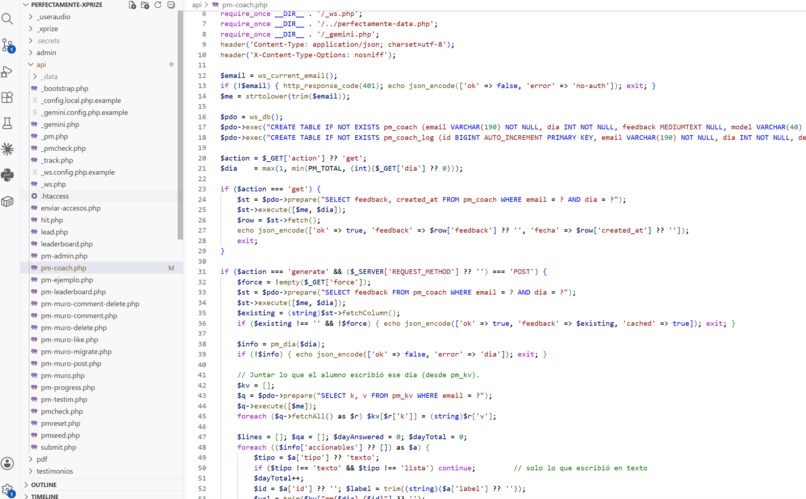Screen dimensions: 806x499
Task: Open the Testing flask view
Action: click(x=7, y=123)
